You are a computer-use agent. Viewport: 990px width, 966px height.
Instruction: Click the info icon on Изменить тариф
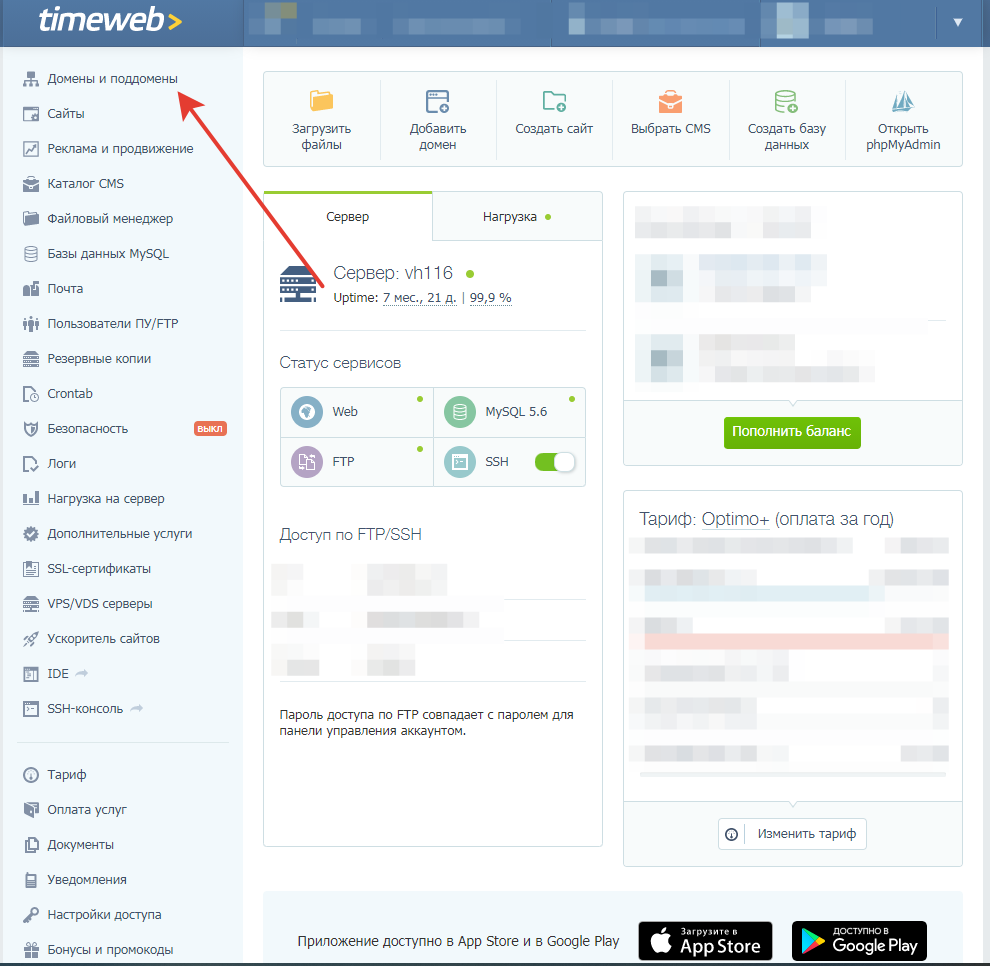click(x=732, y=835)
